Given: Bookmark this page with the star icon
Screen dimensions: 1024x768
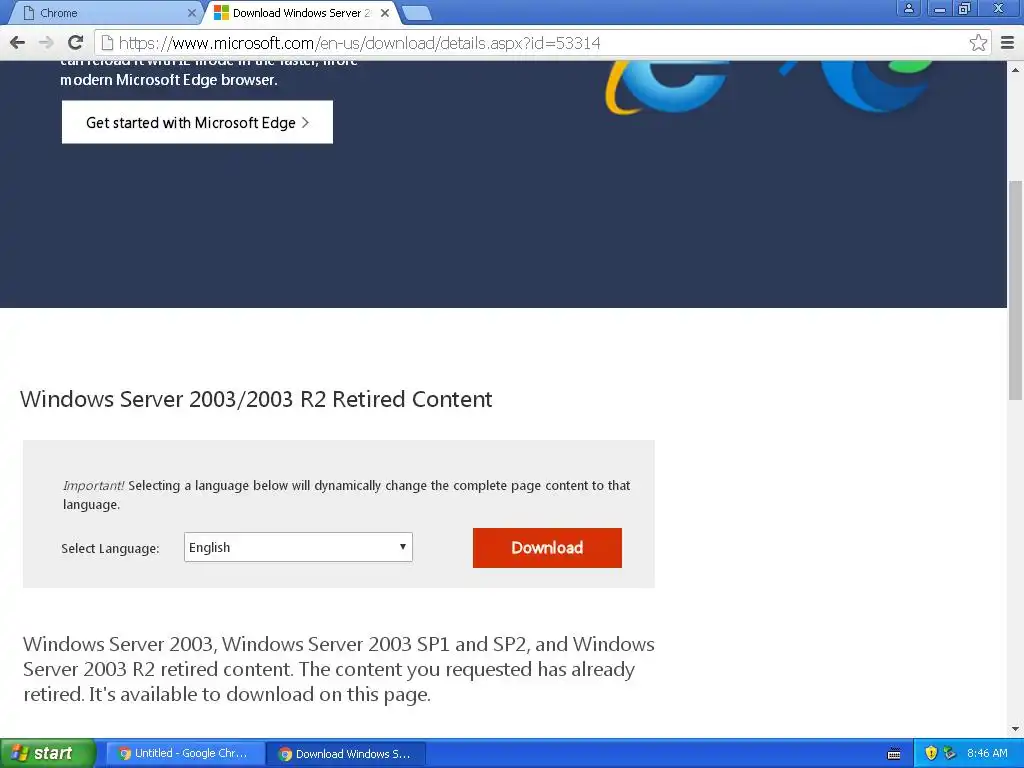Looking at the screenshot, I should click(x=978, y=43).
